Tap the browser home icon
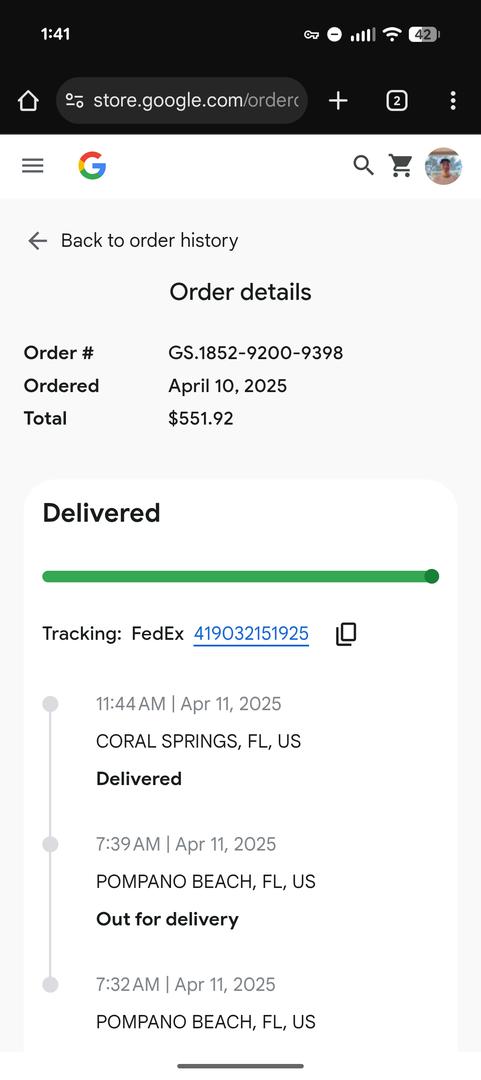The height and width of the screenshot is (1080, 481). (x=28, y=101)
